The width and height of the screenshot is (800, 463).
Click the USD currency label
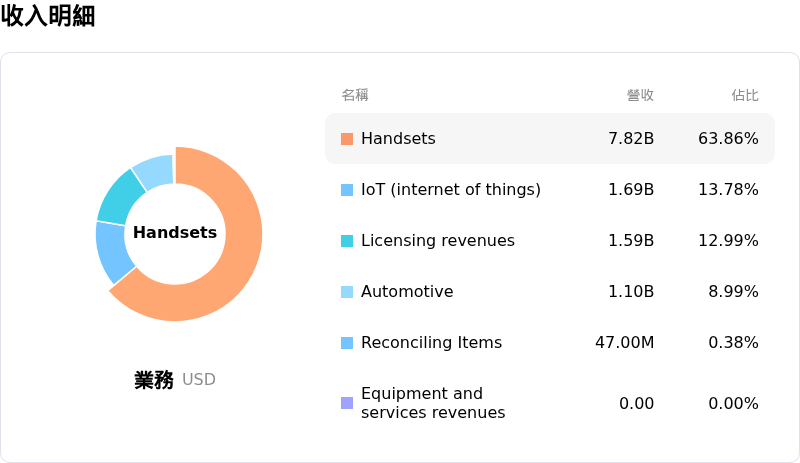click(199, 380)
